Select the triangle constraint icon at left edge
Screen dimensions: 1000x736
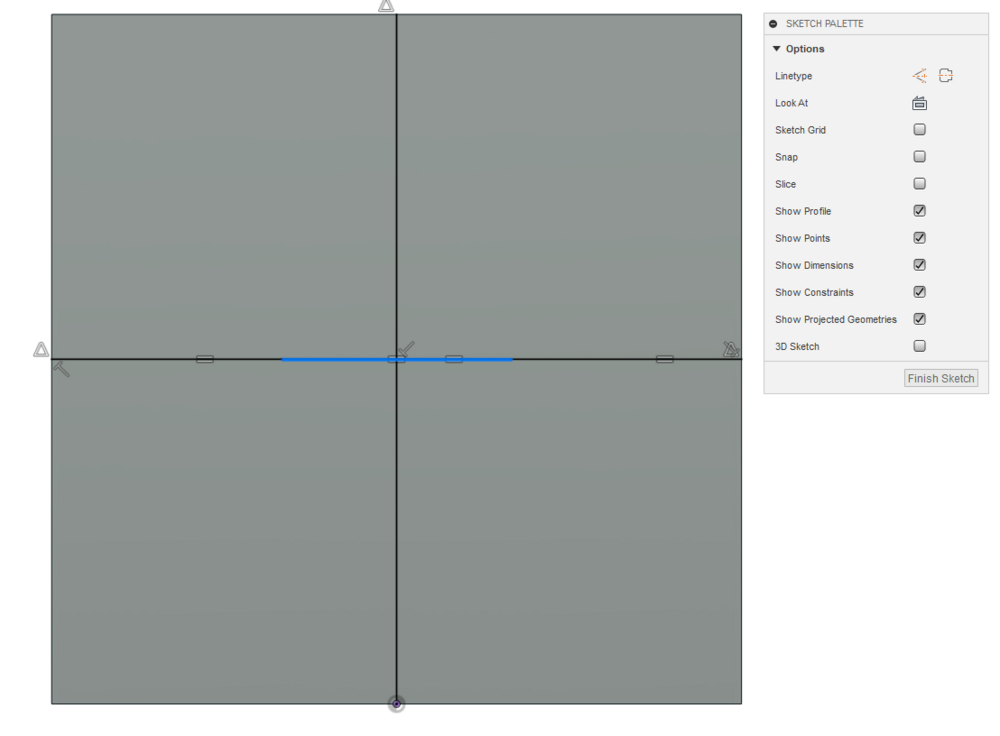[x=41, y=350]
